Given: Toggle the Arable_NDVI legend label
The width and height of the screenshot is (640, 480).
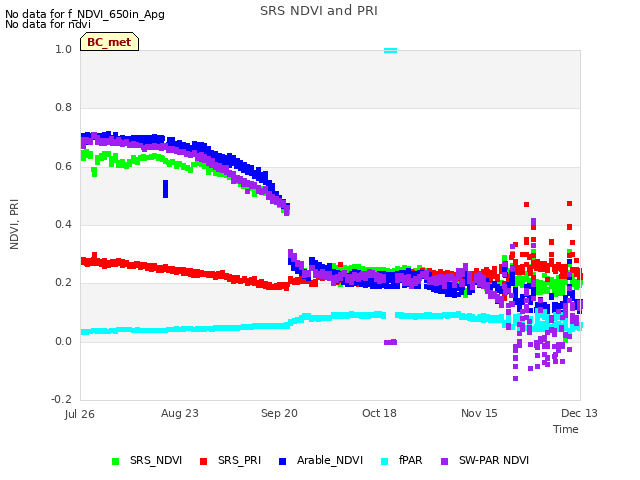Looking at the screenshot, I should (x=330, y=460).
